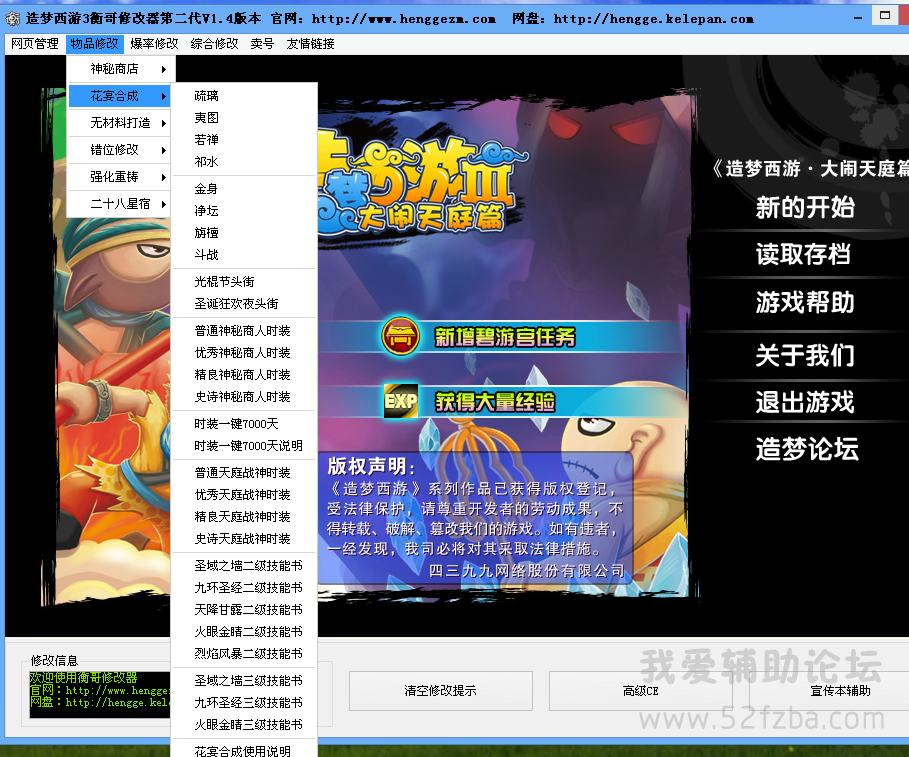Select 祁水 menu entry

click(x=244, y=162)
